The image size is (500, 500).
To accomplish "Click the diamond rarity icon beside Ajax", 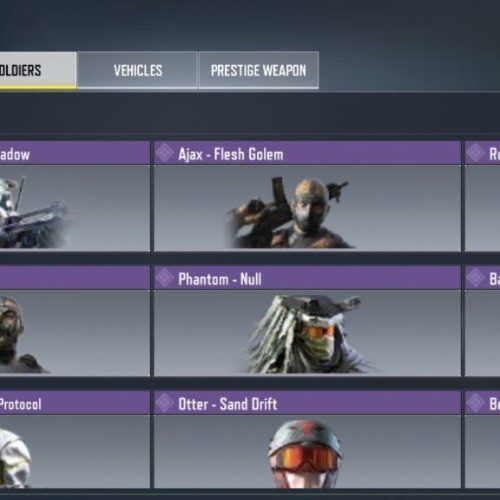I will pos(165,153).
